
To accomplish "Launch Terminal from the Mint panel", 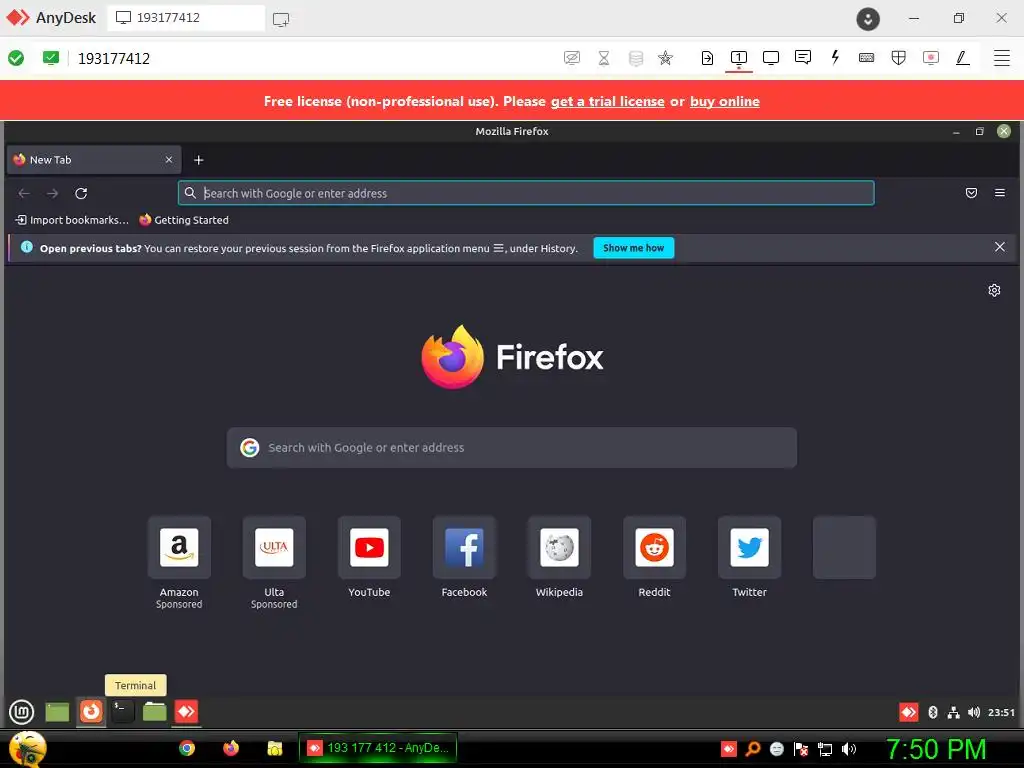I will point(121,711).
